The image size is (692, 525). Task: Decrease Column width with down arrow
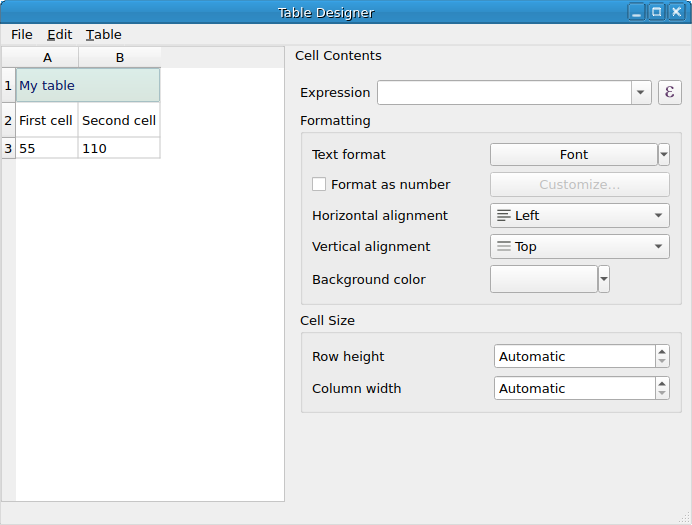tap(662, 394)
